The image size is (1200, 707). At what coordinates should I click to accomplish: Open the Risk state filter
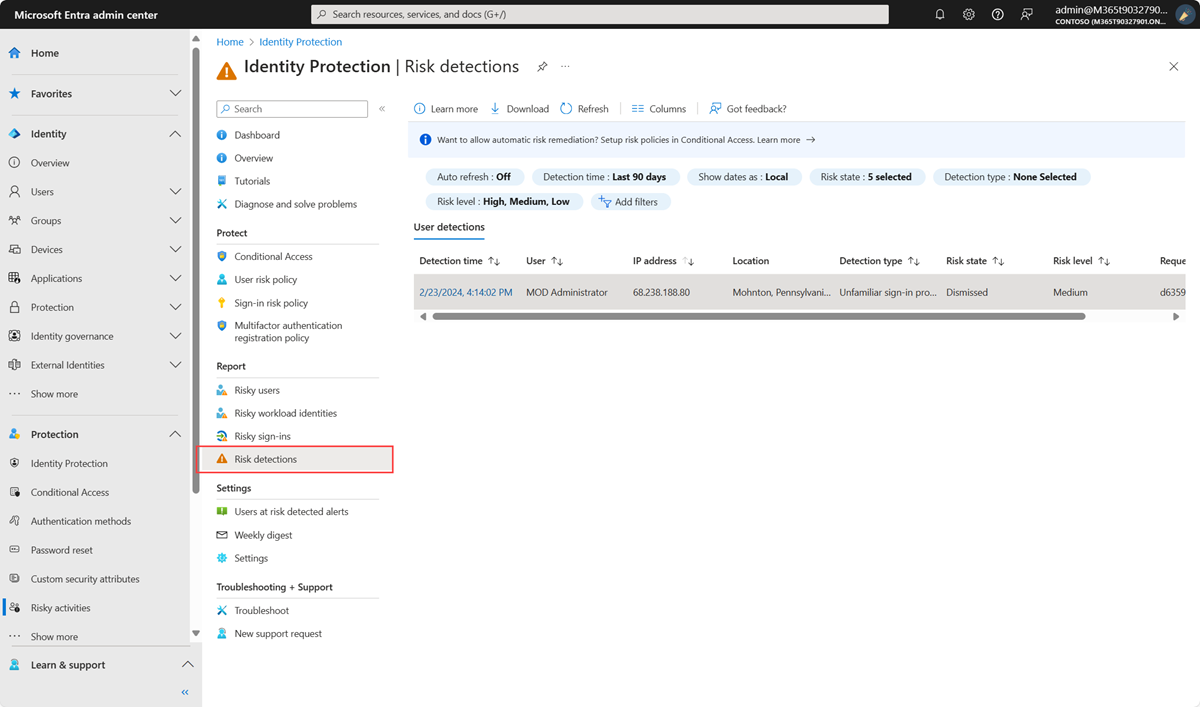point(866,177)
